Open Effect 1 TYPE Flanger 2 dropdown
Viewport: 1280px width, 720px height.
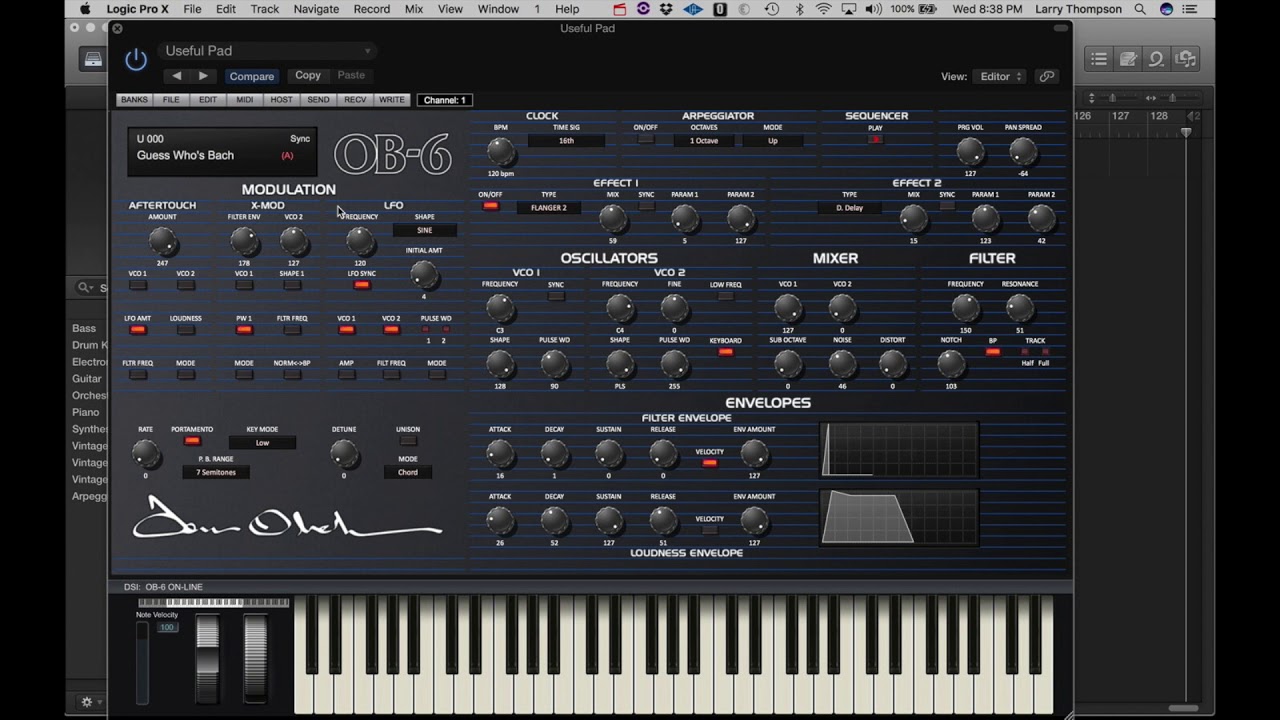pos(548,208)
